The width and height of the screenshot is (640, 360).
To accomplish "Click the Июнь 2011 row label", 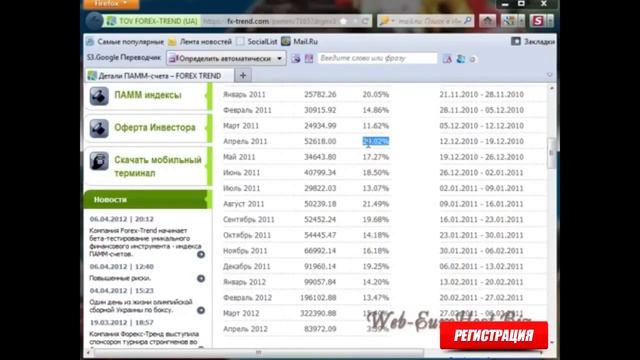I will (241, 173).
